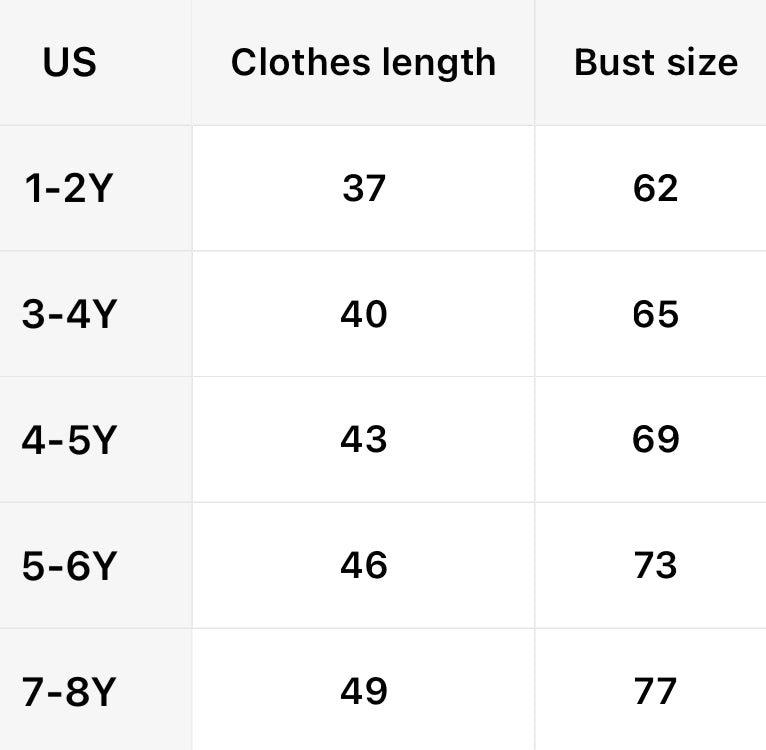The width and height of the screenshot is (766, 750).
Task: Click bust size value 73
Action: point(656,566)
